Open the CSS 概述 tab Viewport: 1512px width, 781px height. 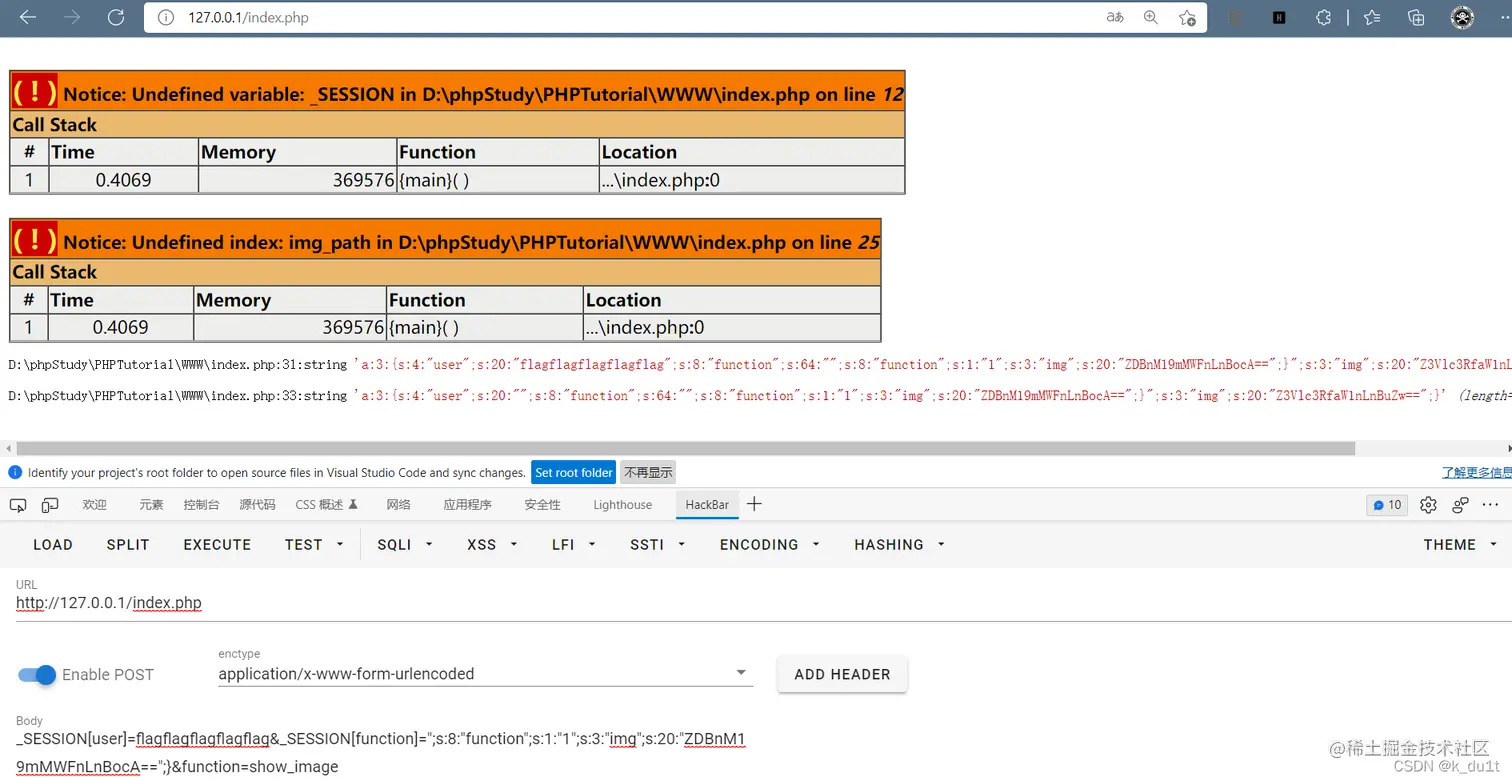pyautogui.click(x=326, y=505)
